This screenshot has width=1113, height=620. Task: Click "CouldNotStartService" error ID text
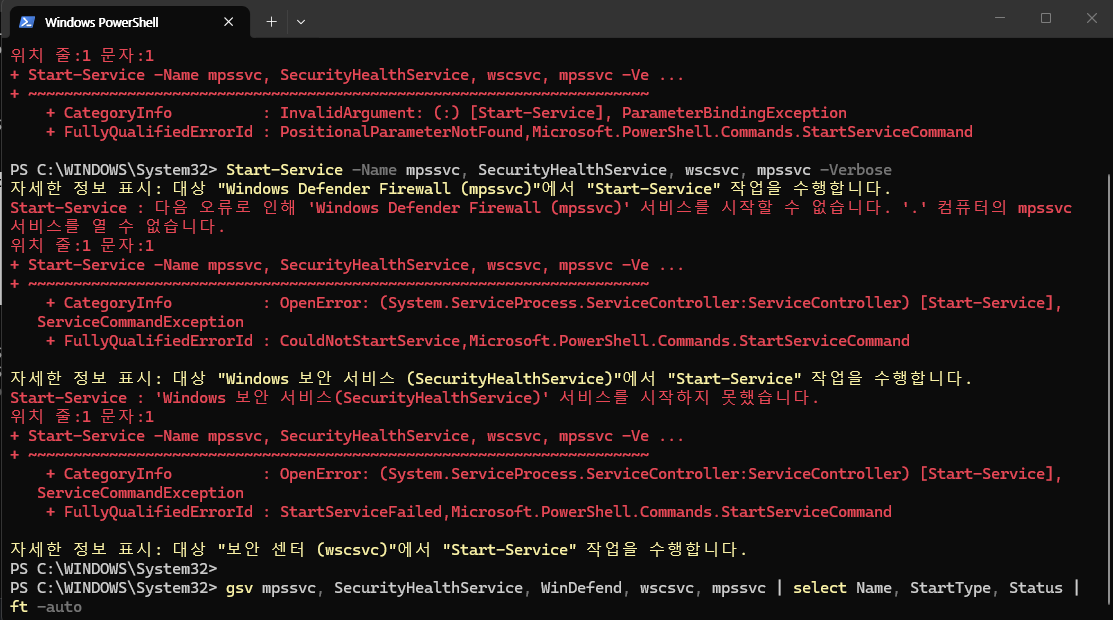coord(370,341)
